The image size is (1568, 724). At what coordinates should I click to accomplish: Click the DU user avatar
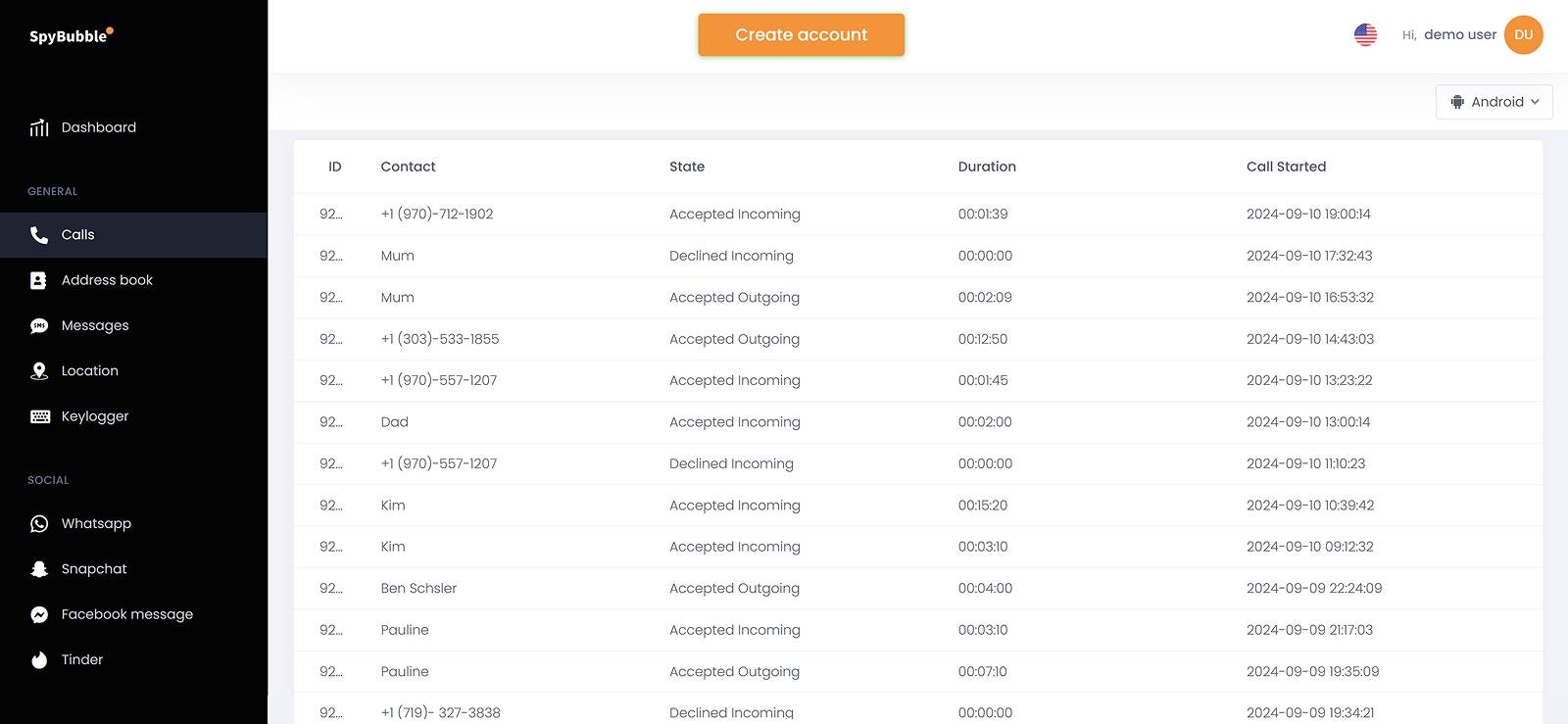1523,35
